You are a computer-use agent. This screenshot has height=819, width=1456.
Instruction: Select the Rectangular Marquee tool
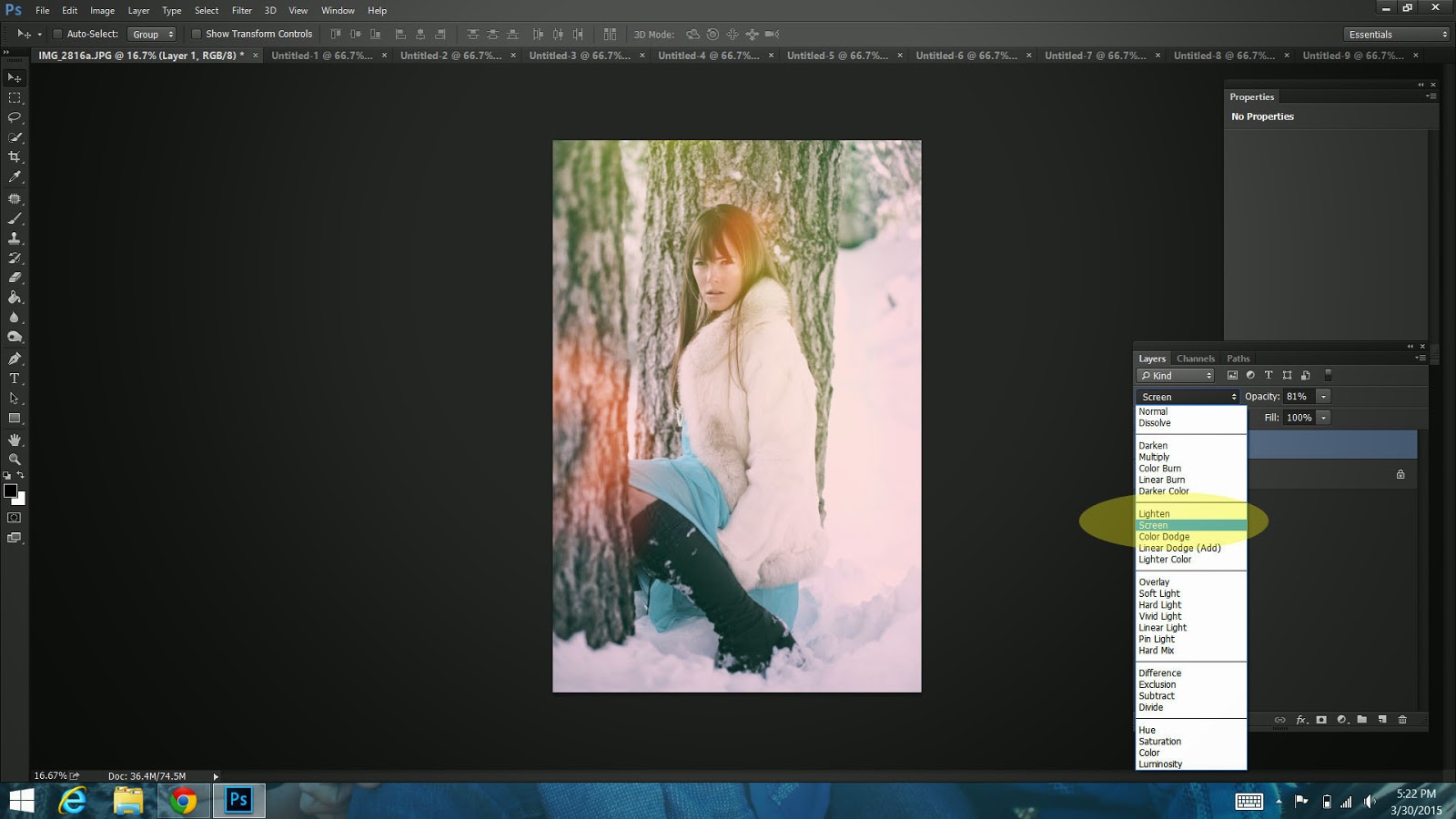[15, 98]
